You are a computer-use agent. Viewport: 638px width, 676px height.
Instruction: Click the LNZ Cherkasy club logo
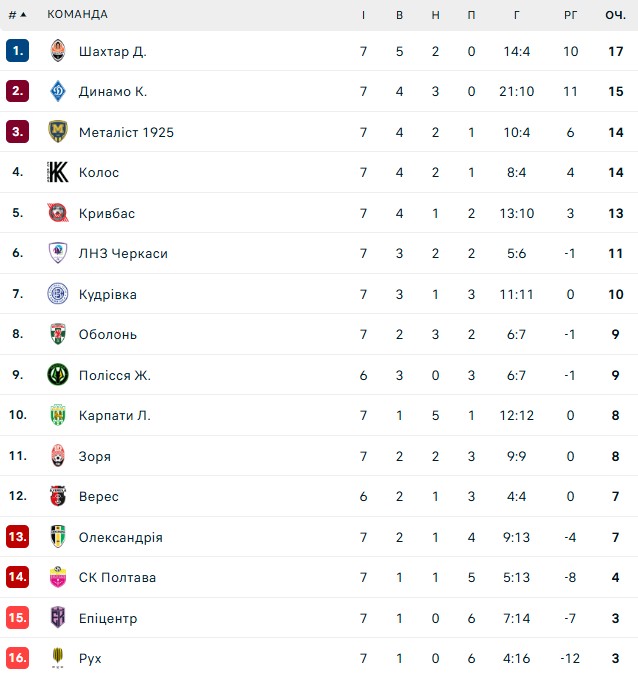click(x=58, y=254)
